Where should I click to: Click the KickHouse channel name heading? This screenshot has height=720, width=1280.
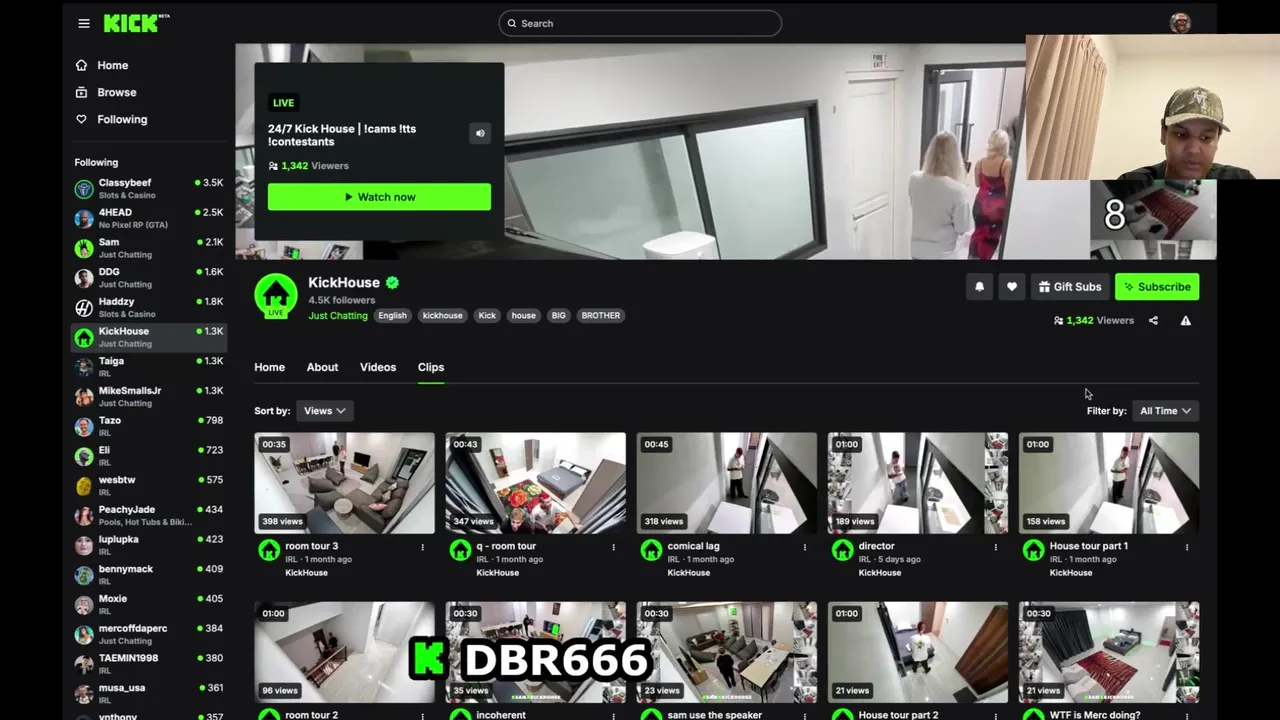(x=344, y=283)
